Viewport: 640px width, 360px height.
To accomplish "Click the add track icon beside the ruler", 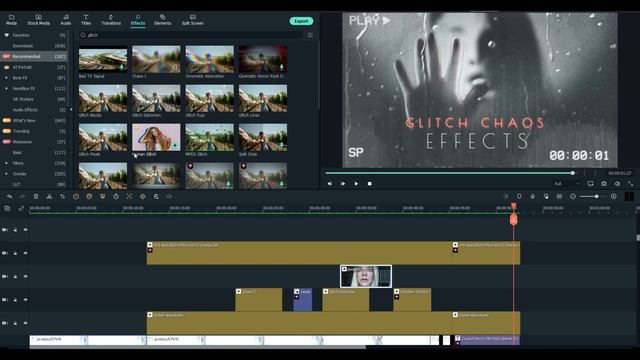I will pos(7,209).
